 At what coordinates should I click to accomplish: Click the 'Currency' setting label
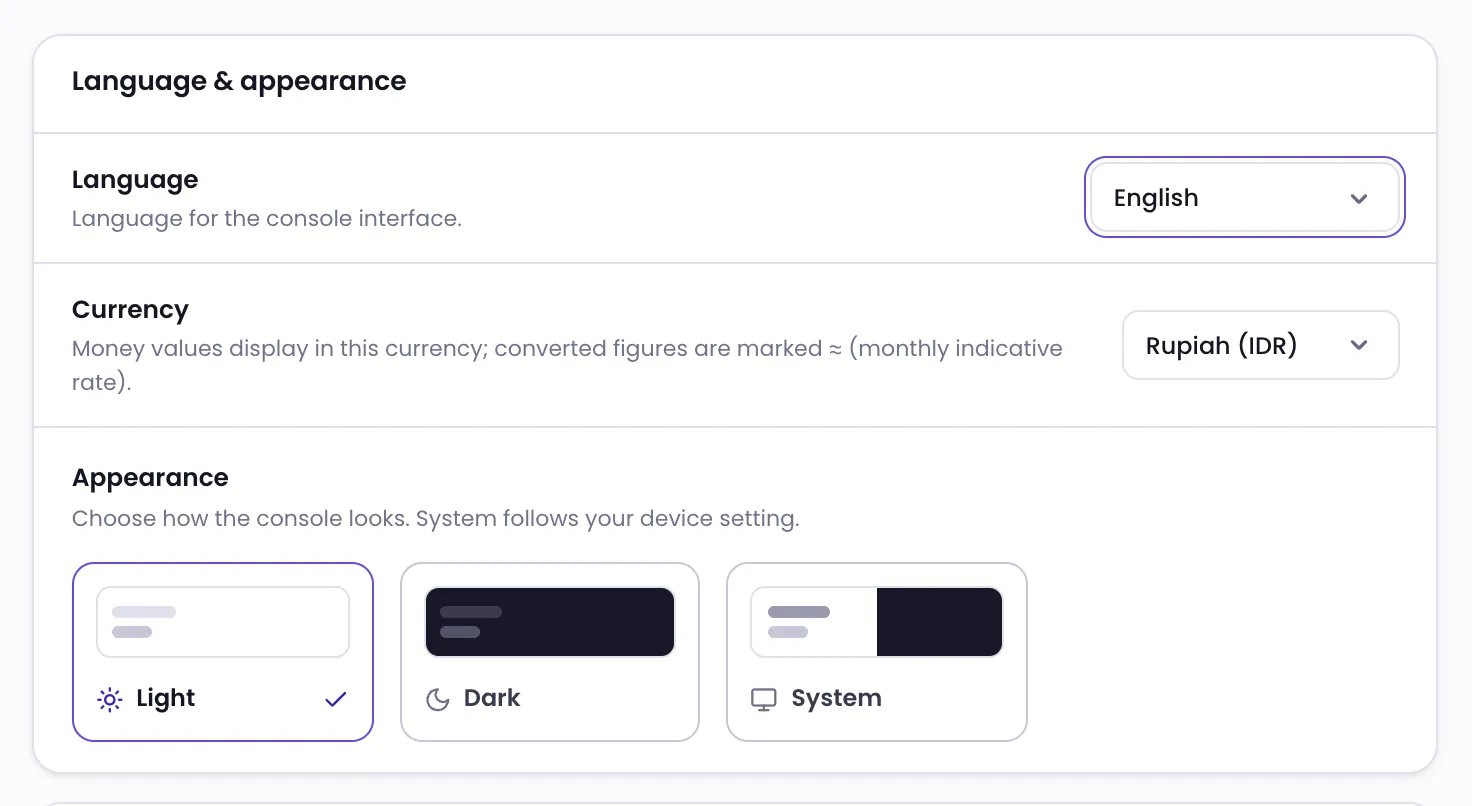coord(130,310)
